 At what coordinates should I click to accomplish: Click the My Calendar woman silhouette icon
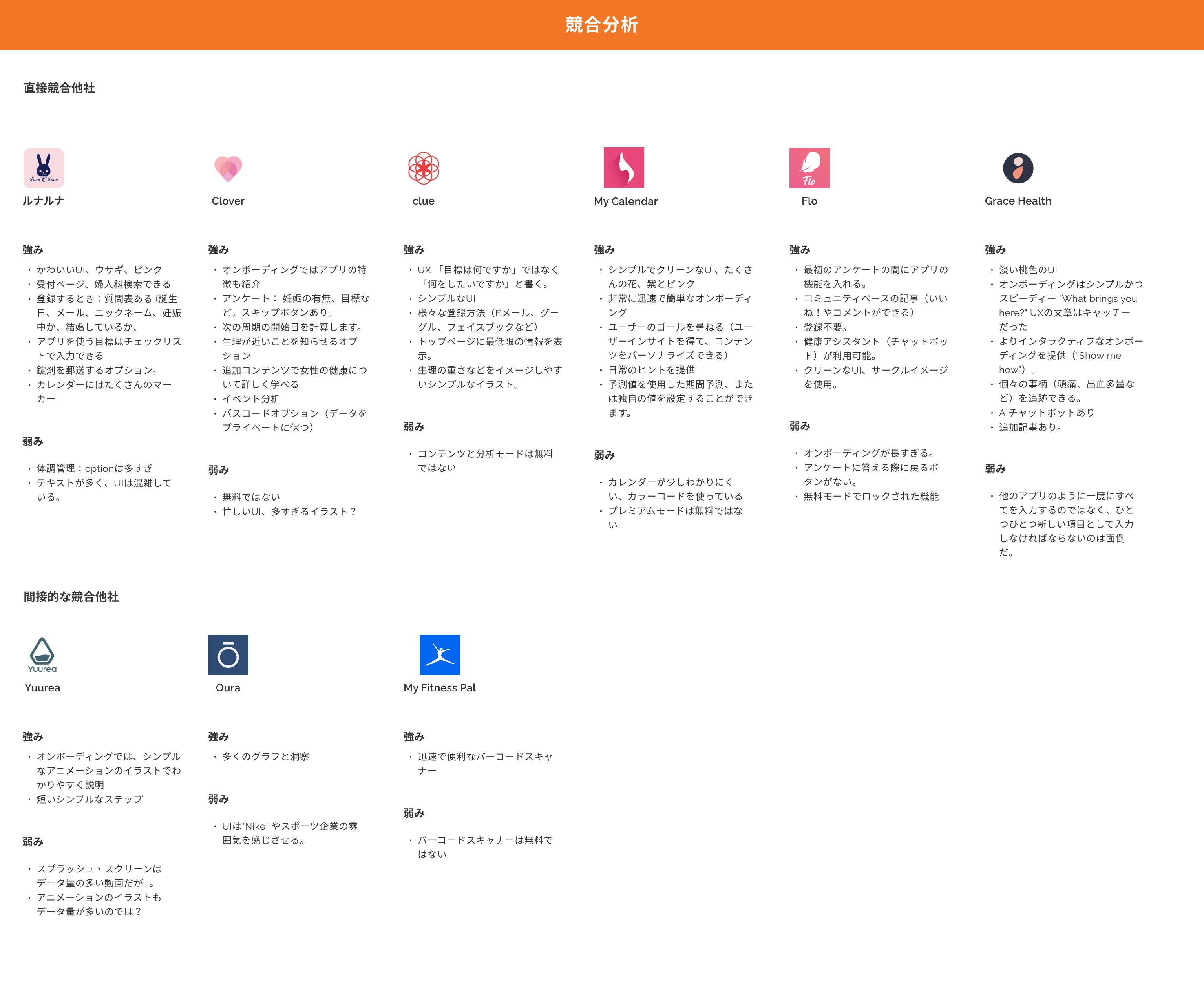pyautogui.click(x=623, y=168)
